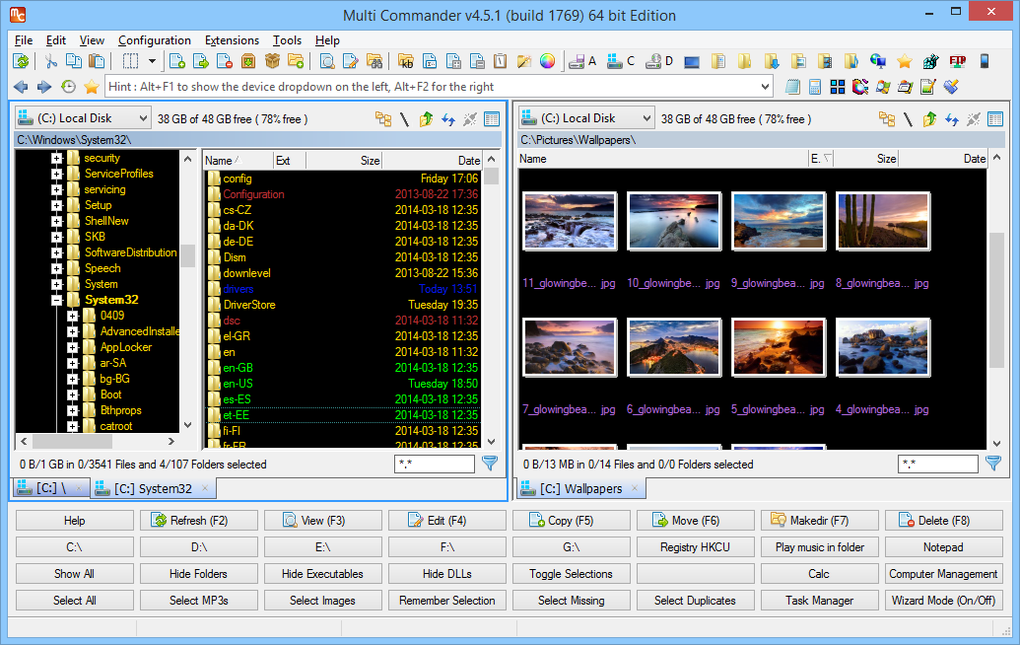This screenshot has height=645, width=1020.
Task: Click the folder tree icon in the left panel bar
Action: (383, 118)
